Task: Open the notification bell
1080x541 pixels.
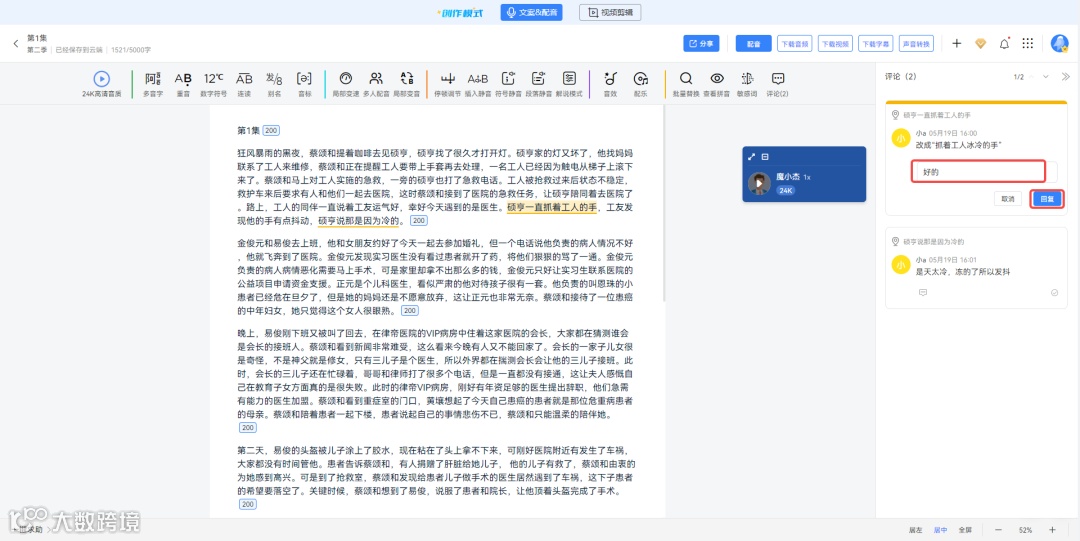Action: tap(1004, 43)
